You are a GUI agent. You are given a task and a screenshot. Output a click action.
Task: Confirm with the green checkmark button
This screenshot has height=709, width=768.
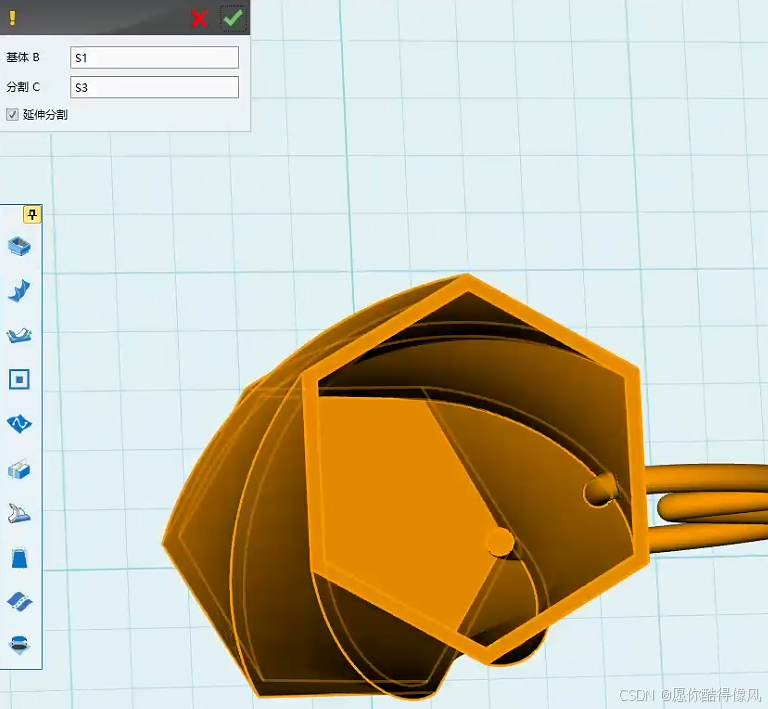coord(233,19)
